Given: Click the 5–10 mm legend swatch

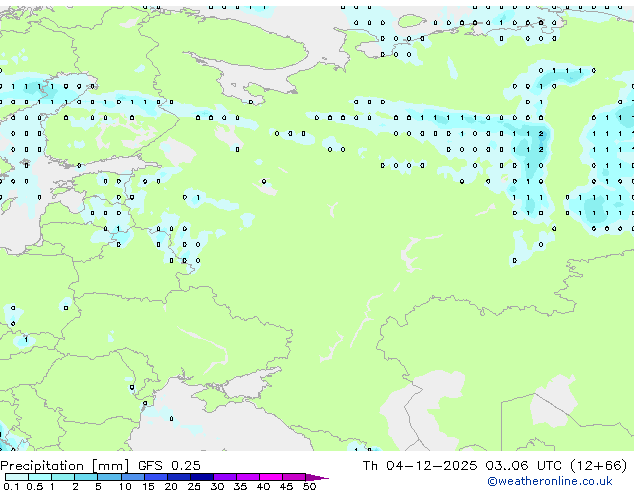Looking at the screenshot, I should coord(109,477).
